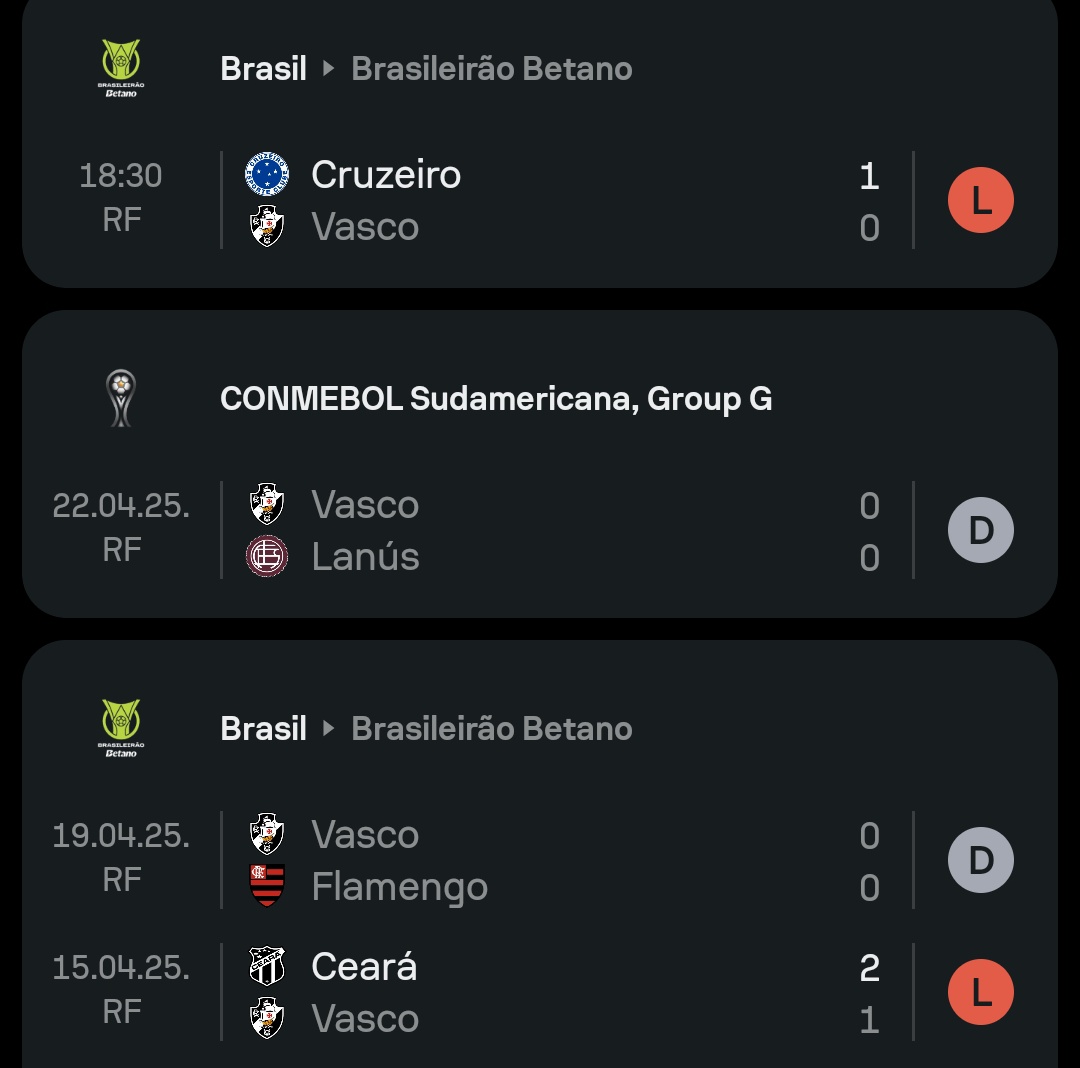1080x1068 pixels.
Task: Tap Vasco's crest in the Lanús match
Action: (267, 504)
